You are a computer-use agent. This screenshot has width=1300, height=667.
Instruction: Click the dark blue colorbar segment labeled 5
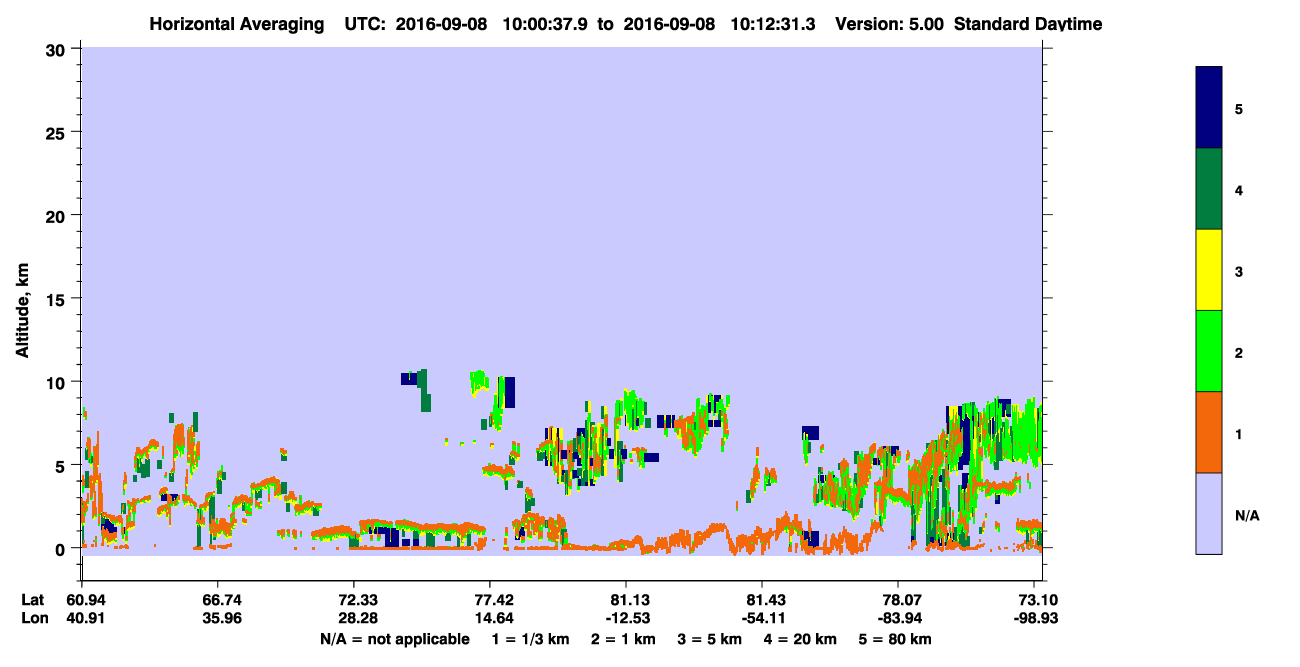tap(1208, 108)
